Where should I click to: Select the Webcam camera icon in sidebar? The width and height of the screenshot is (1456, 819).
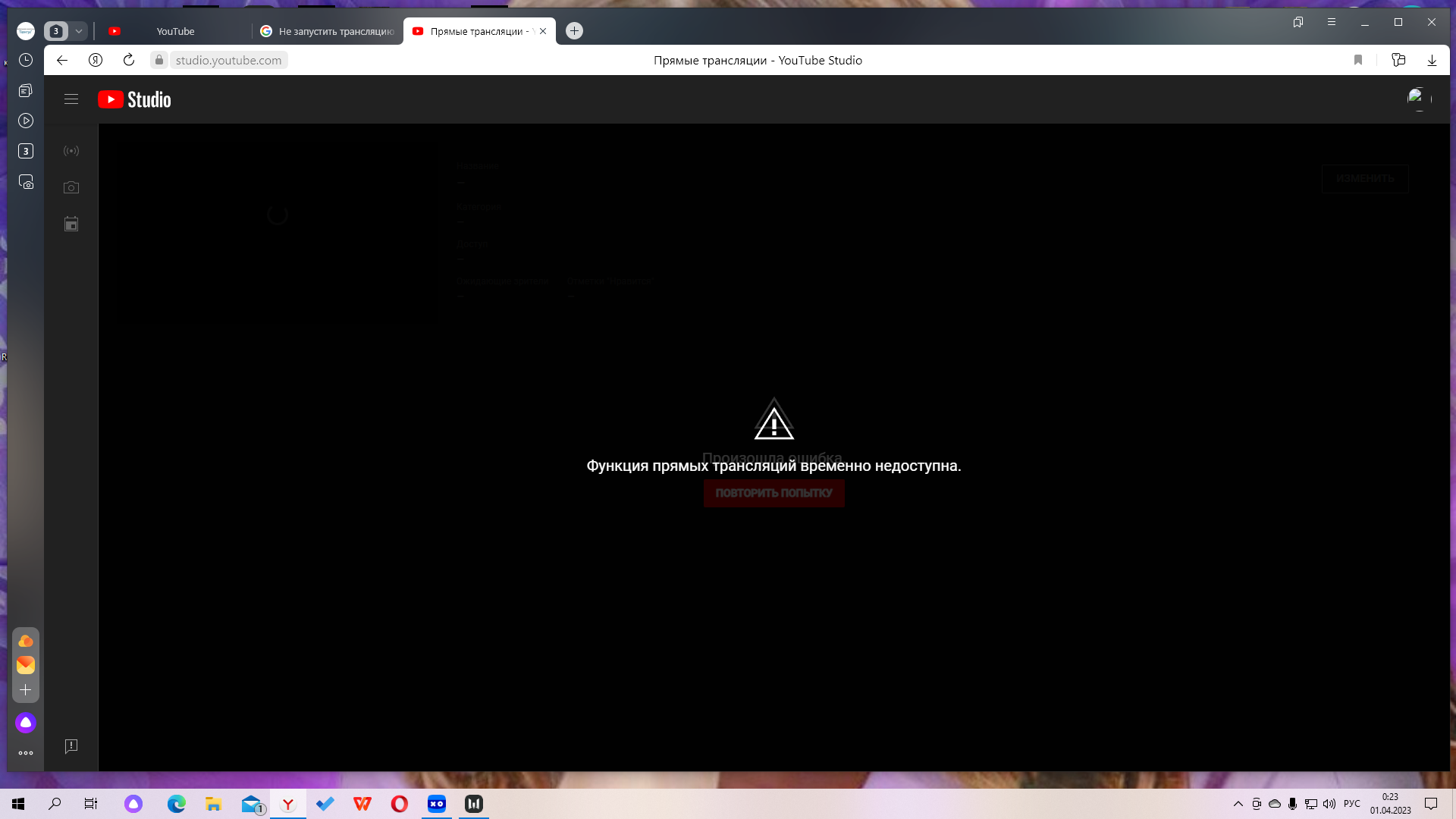click(x=71, y=187)
